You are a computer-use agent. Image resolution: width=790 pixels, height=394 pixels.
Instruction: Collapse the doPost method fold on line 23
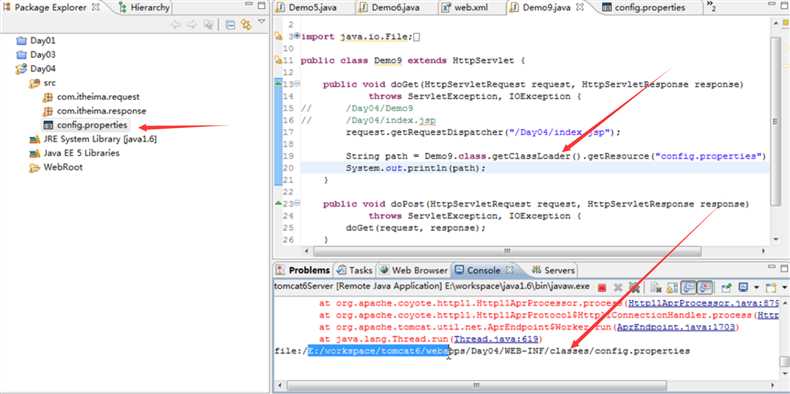[x=297, y=204]
